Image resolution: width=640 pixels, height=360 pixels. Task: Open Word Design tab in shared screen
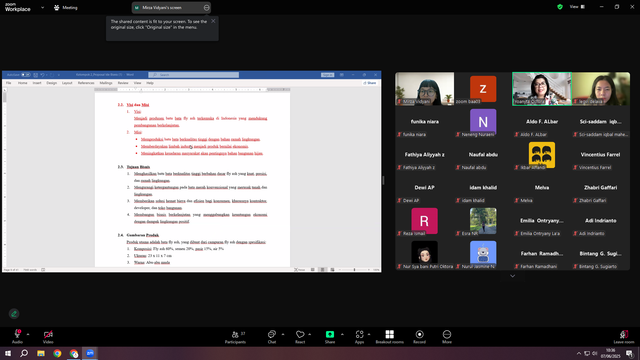[x=51, y=83]
